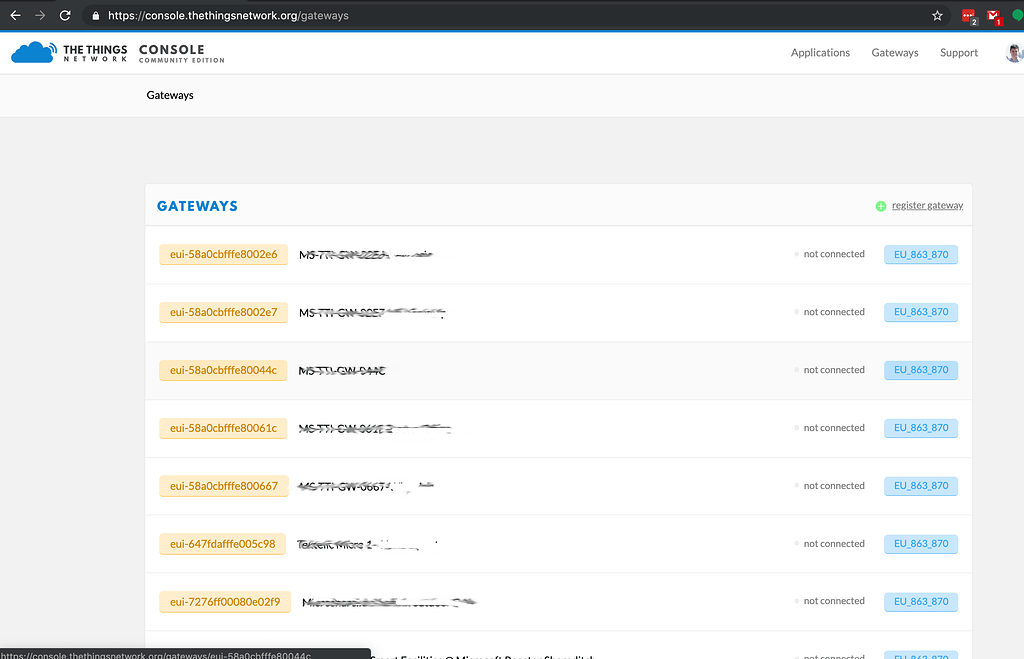Click the green plus register gateway icon
Viewport: 1024px width, 659px height.
(x=881, y=205)
